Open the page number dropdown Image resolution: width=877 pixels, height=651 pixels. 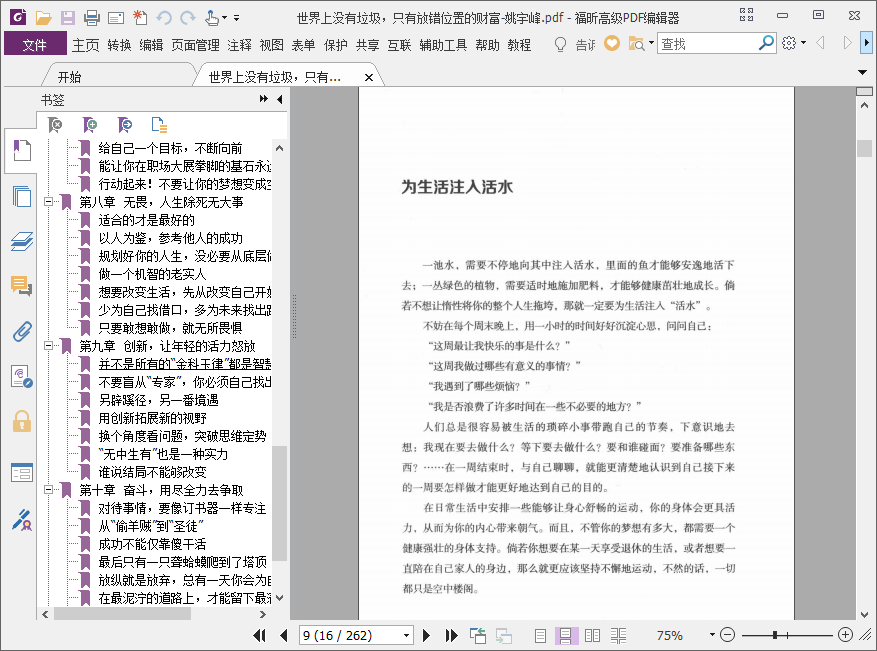[406, 635]
